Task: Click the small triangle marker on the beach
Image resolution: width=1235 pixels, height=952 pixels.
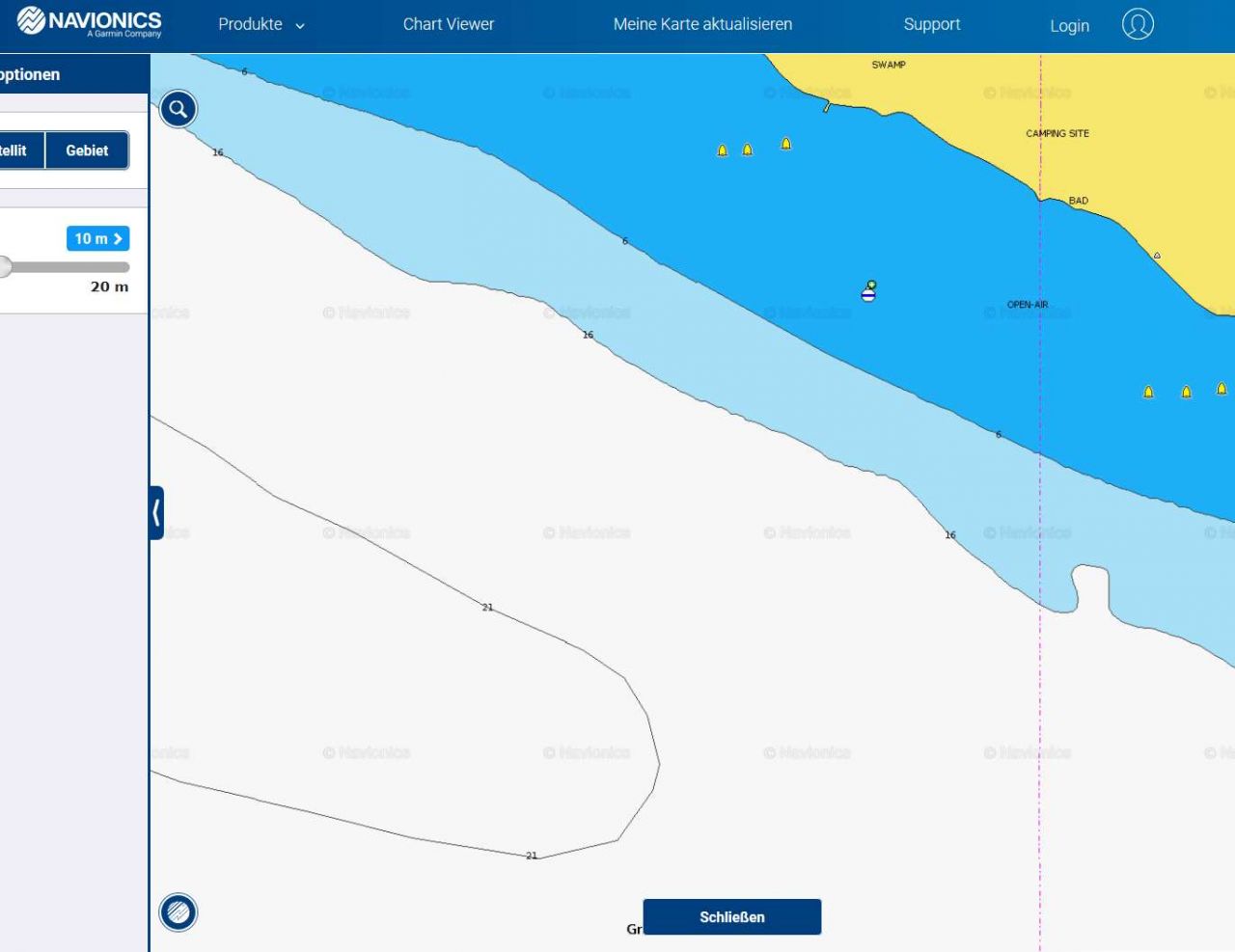Action: (1157, 256)
